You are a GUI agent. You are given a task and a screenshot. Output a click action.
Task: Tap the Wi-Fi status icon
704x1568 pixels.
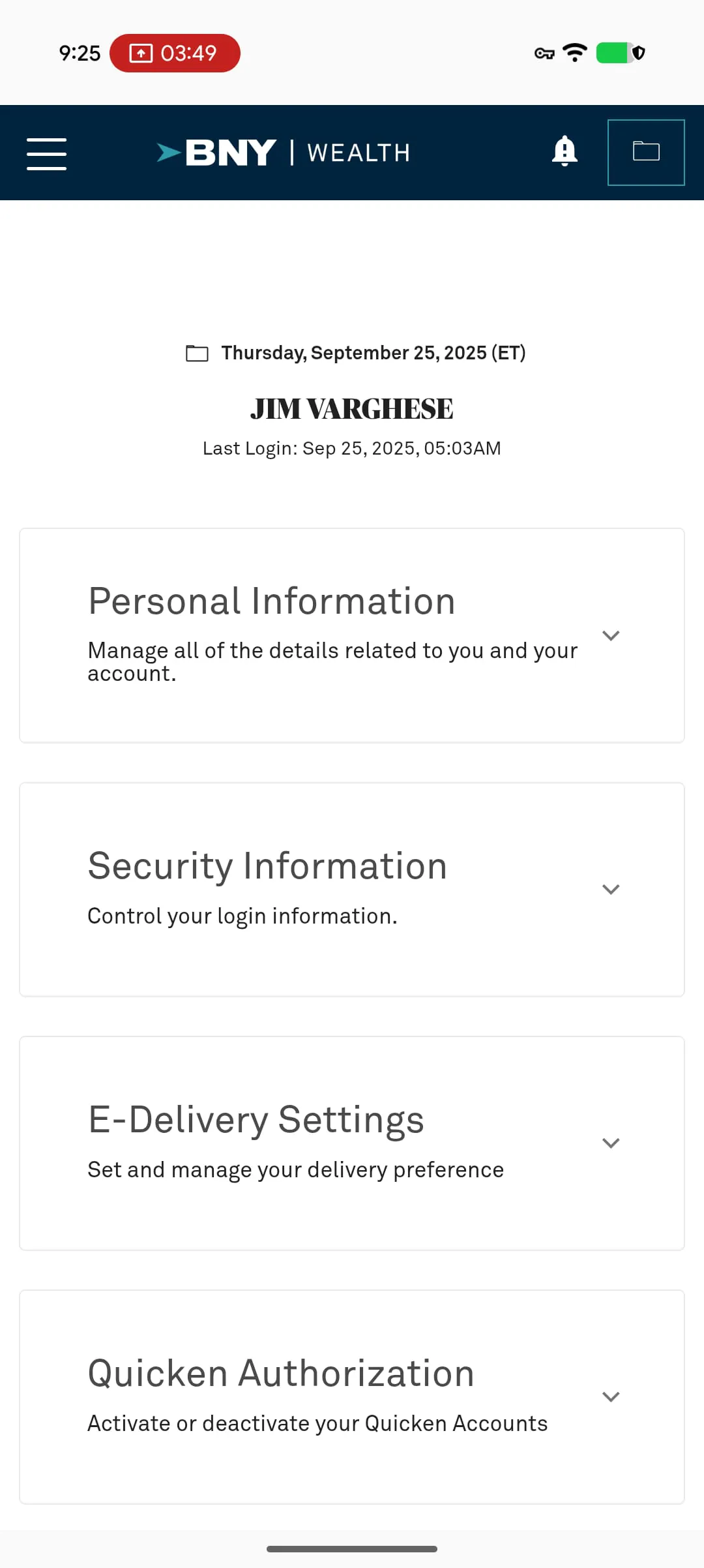pos(574,52)
